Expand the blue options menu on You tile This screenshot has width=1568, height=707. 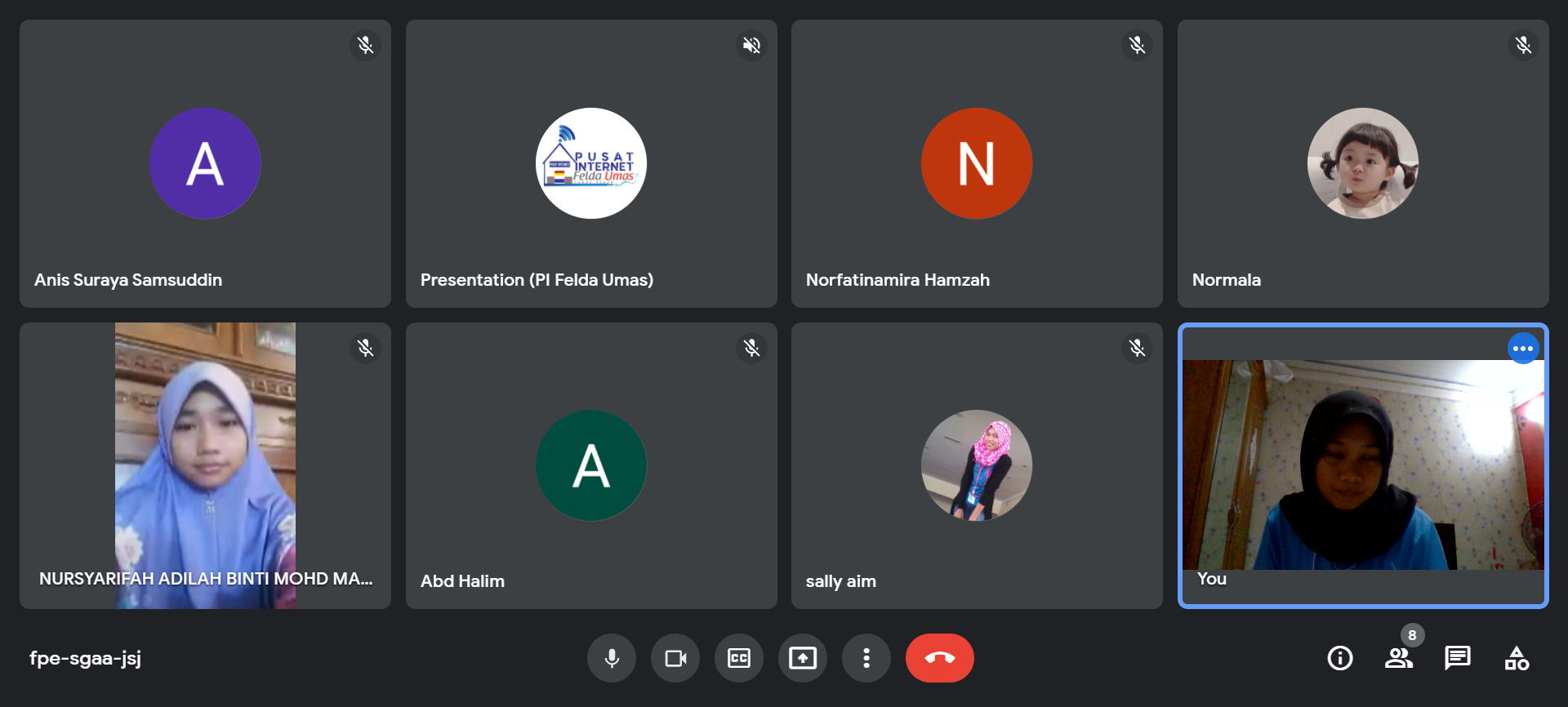tap(1522, 349)
